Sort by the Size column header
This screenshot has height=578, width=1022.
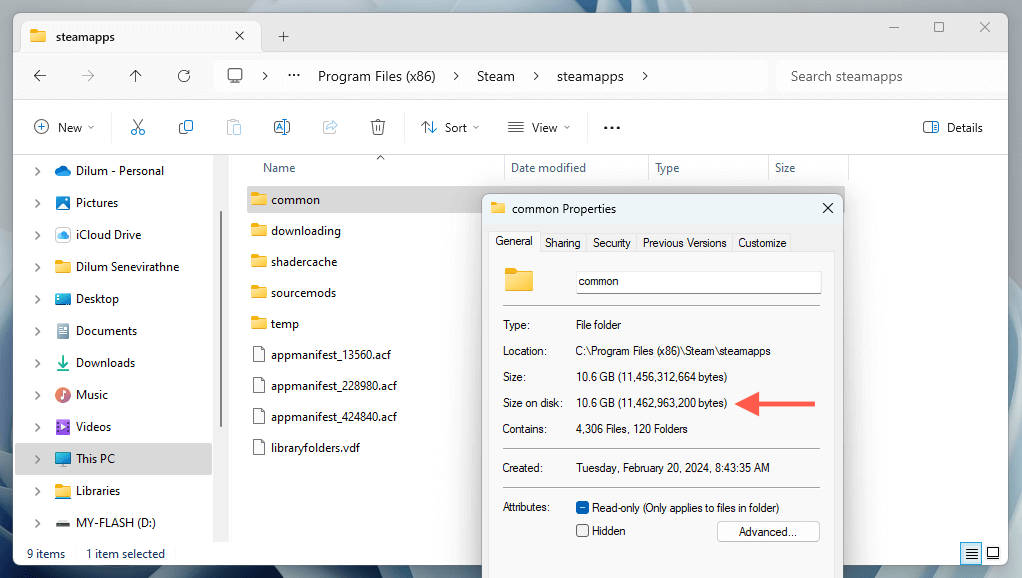[x=785, y=168]
